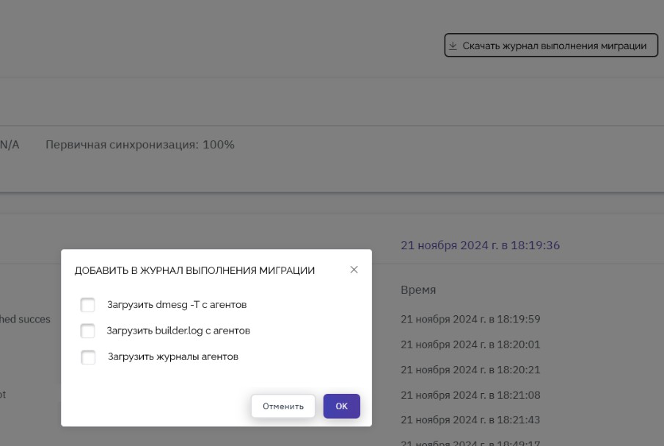Check the 'Загрузить журналы агентов' box
Viewport: 664px width, 447px height.
88,357
